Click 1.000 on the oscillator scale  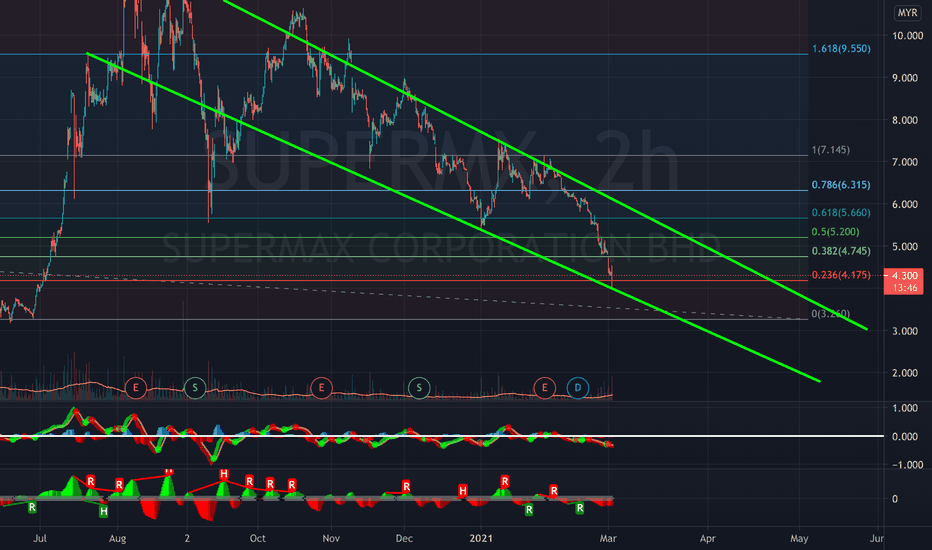click(907, 408)
